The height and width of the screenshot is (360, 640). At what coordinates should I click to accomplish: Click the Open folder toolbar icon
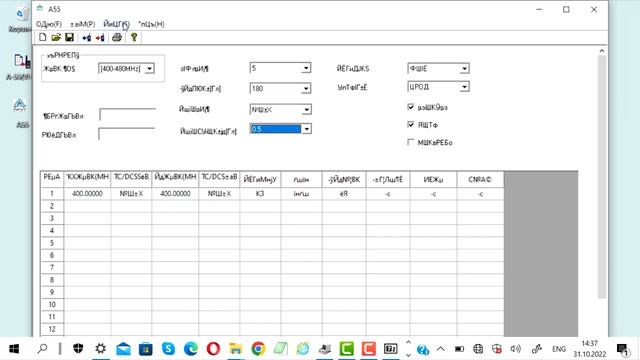click(56, 38)
